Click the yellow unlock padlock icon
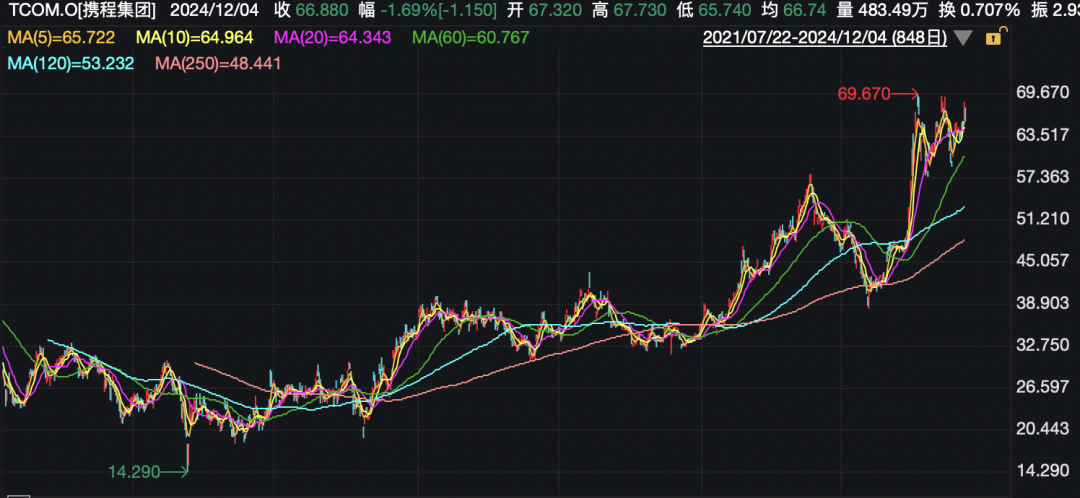Screen dimensions: 1080x498 click(x=994, y=38)
